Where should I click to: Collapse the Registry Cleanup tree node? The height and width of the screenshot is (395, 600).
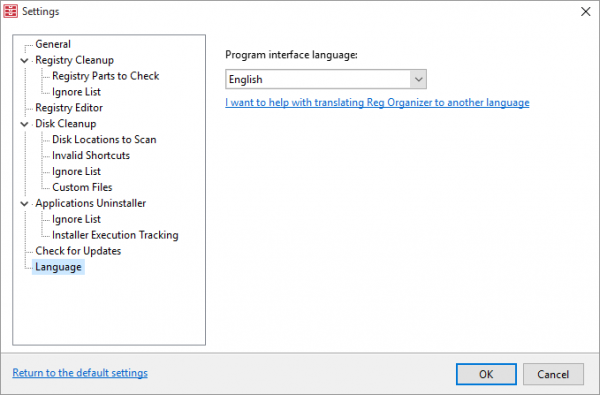[24, 60]
